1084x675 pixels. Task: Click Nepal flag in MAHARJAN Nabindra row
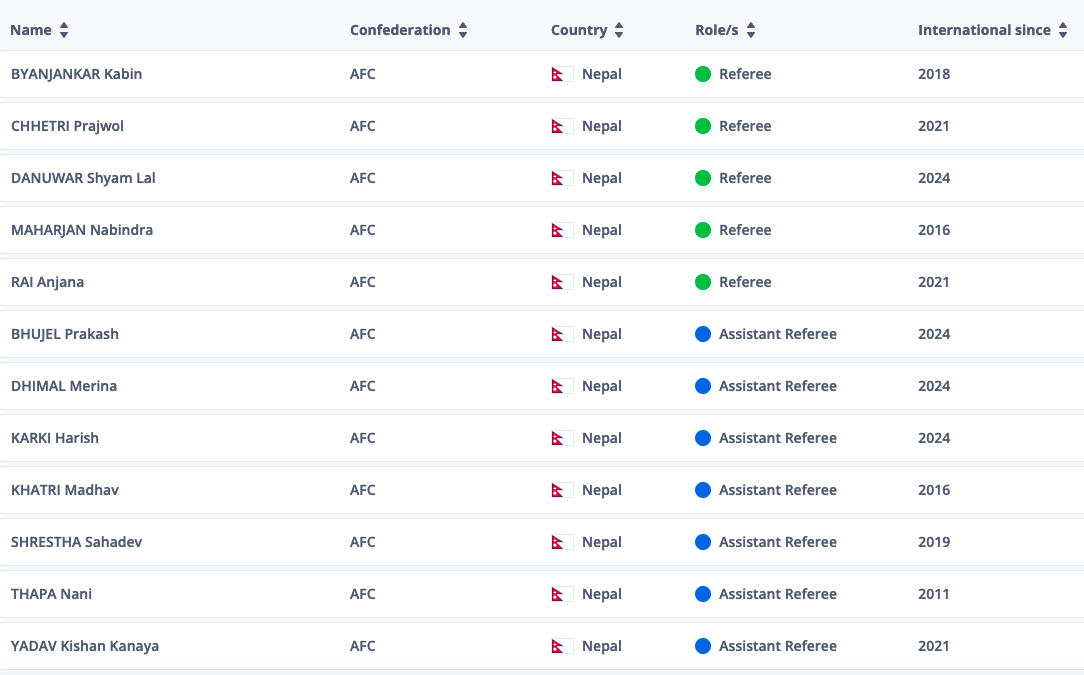562,230
